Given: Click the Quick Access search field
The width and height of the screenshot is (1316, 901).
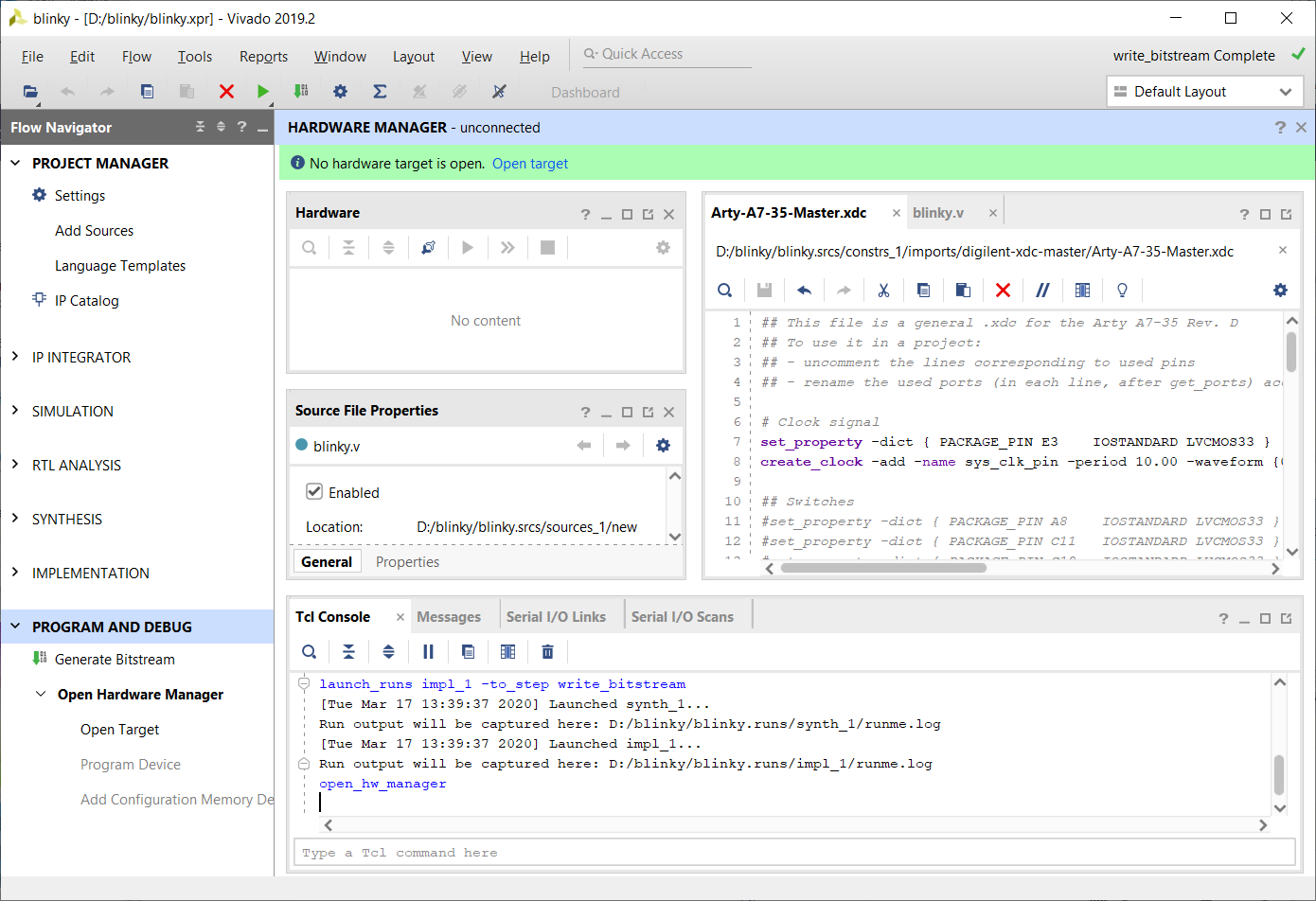Looking at the screenshot, I should tap(667, 54).
